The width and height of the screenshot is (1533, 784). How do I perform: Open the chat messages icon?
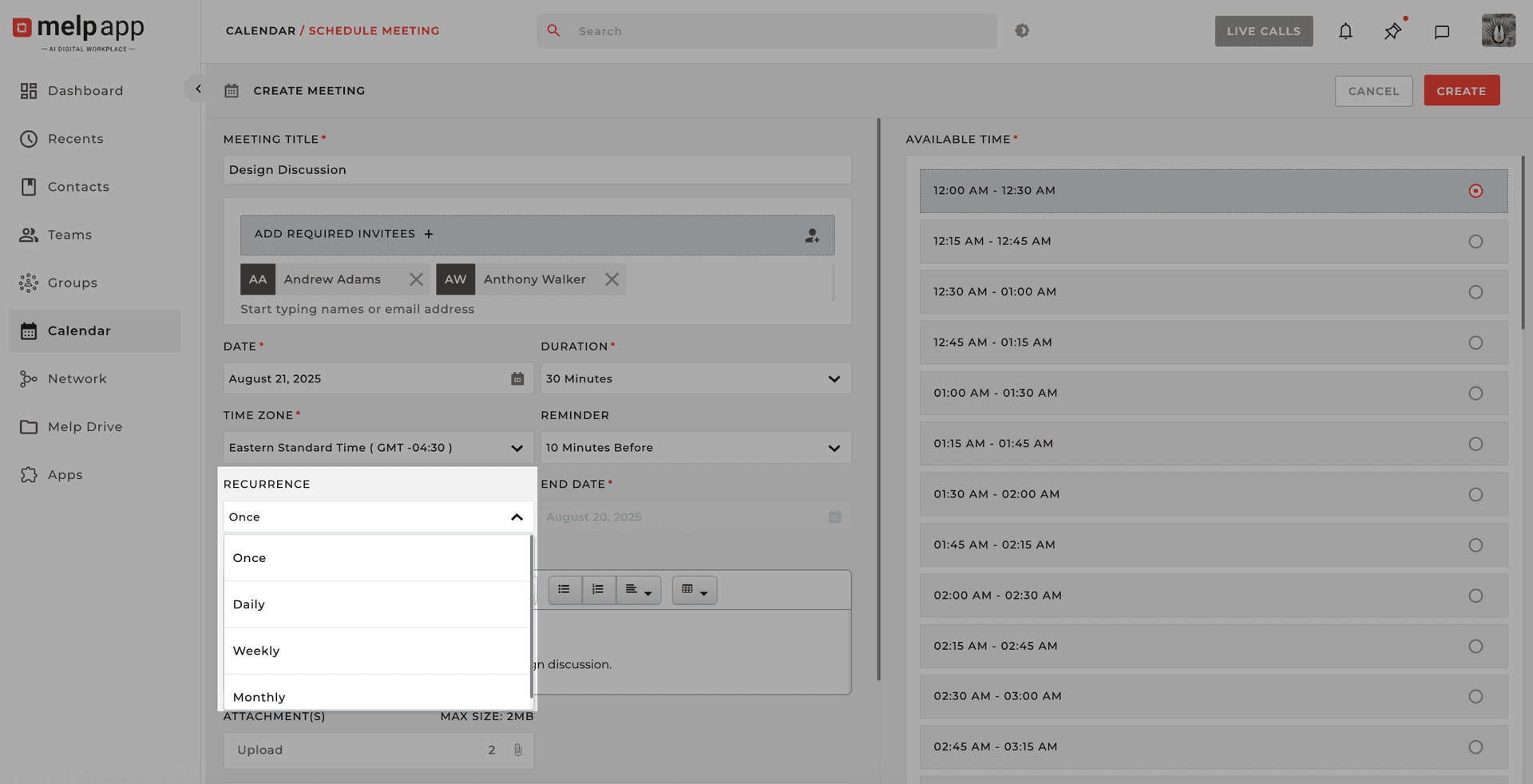[1441, 31]
